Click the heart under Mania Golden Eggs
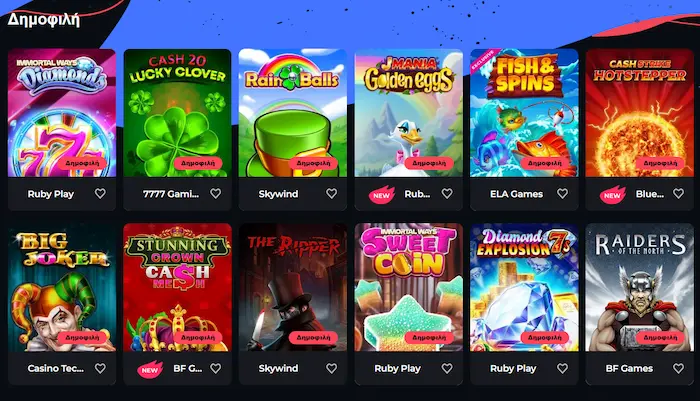 click(447, 193)
